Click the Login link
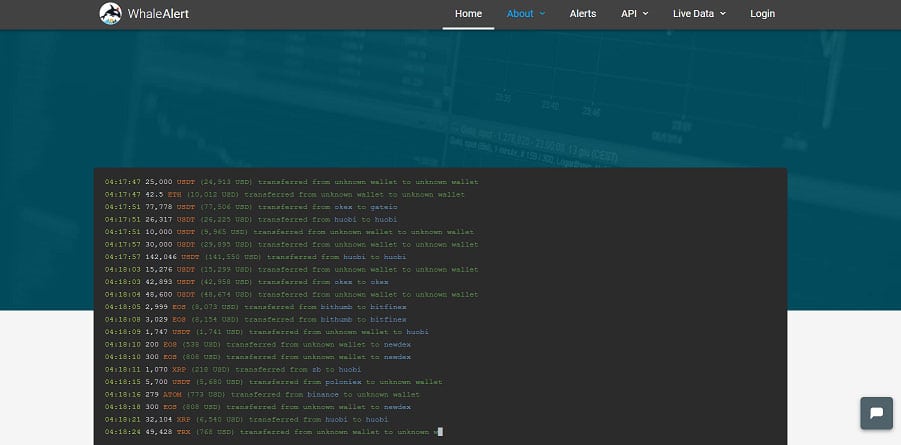The height and width of the screenshot is (445, 901). 762,14
